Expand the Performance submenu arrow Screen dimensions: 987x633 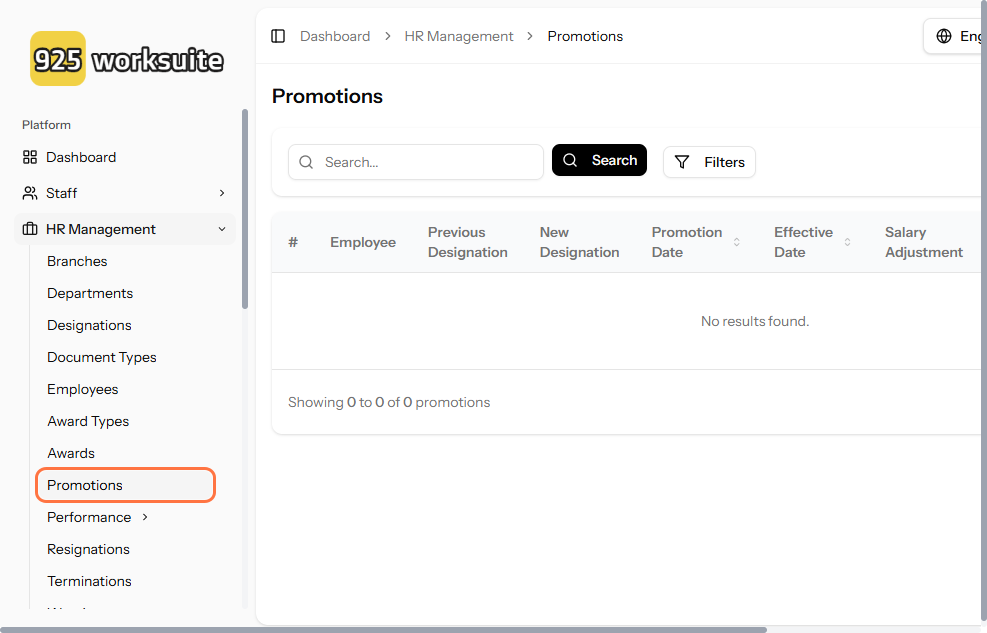pos(145,517)
